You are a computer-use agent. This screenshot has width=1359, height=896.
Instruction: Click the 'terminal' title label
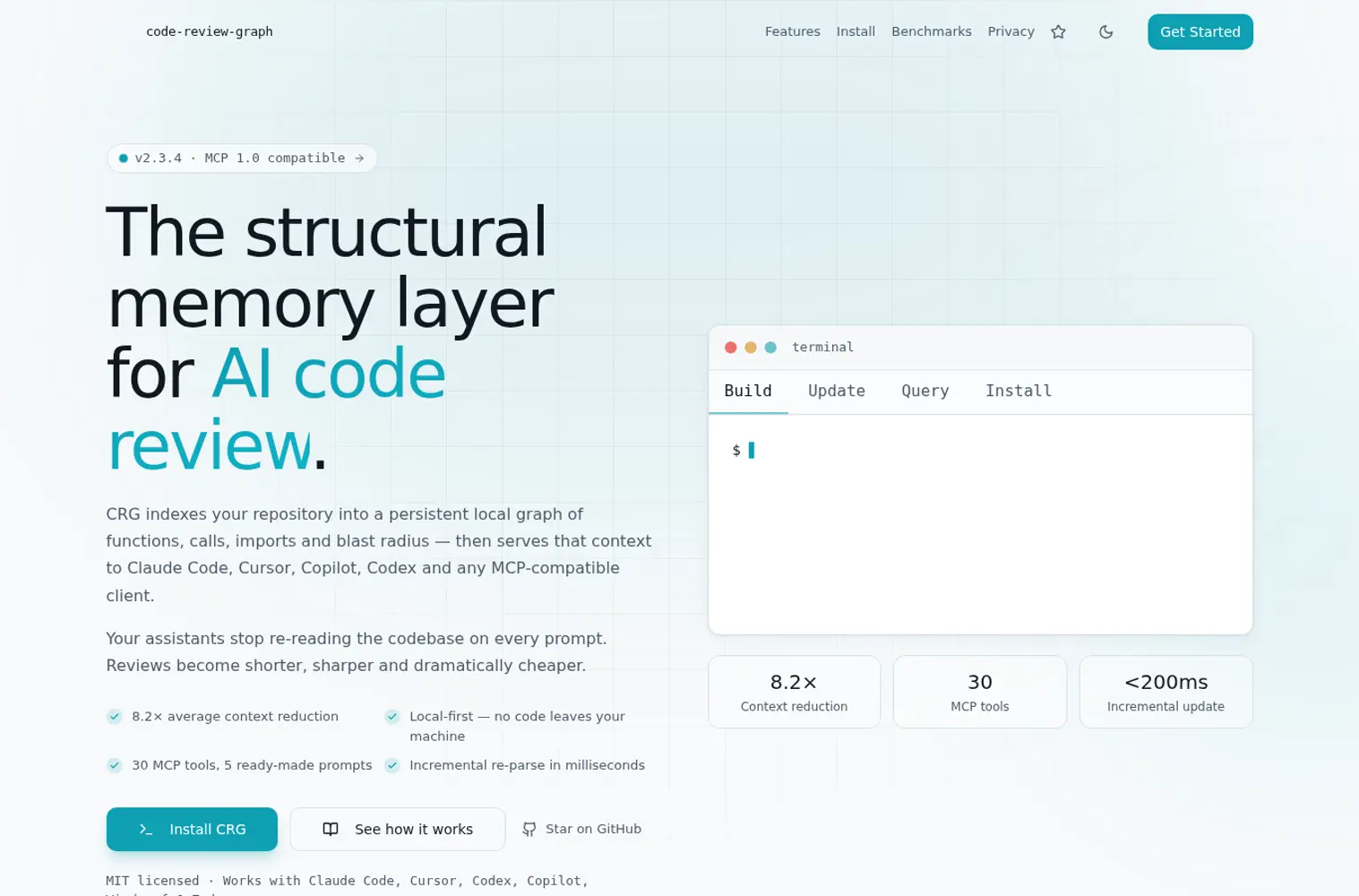822,348
